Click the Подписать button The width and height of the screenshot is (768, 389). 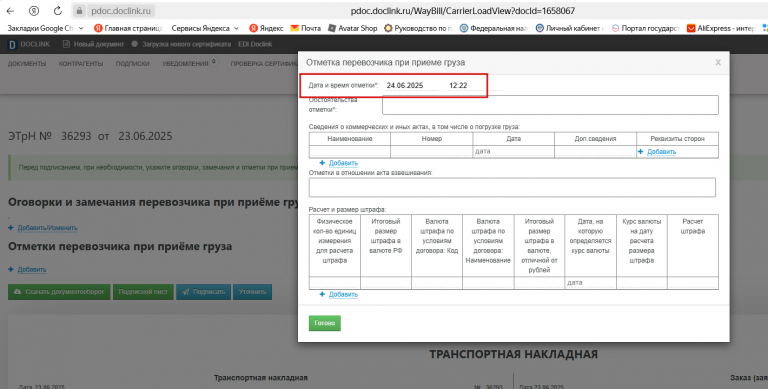[x=203, y=292]
